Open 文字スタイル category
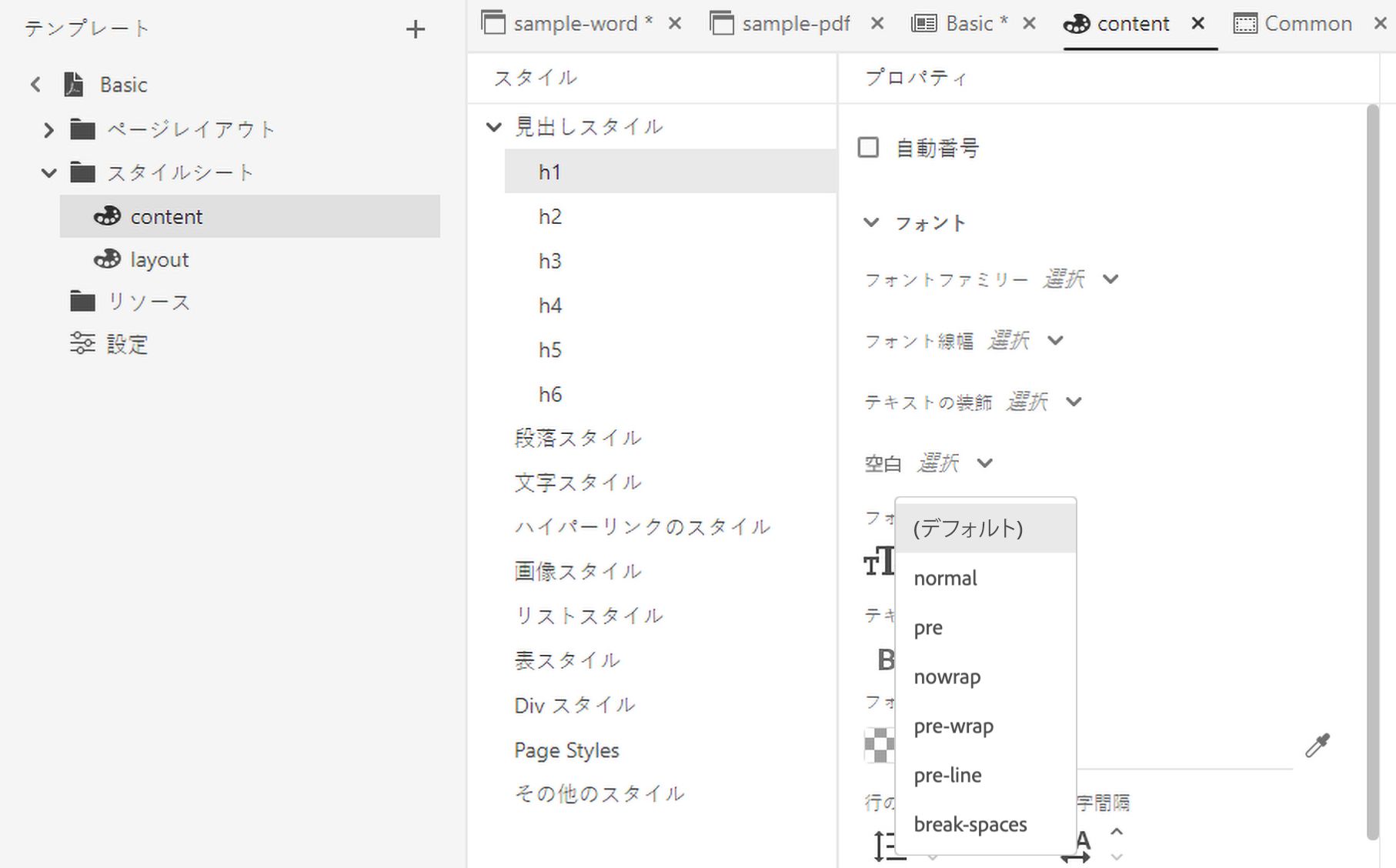Image resolution: width=1396 pixels, height=868 pixels. pyautogui.click(x=577, y=482)
